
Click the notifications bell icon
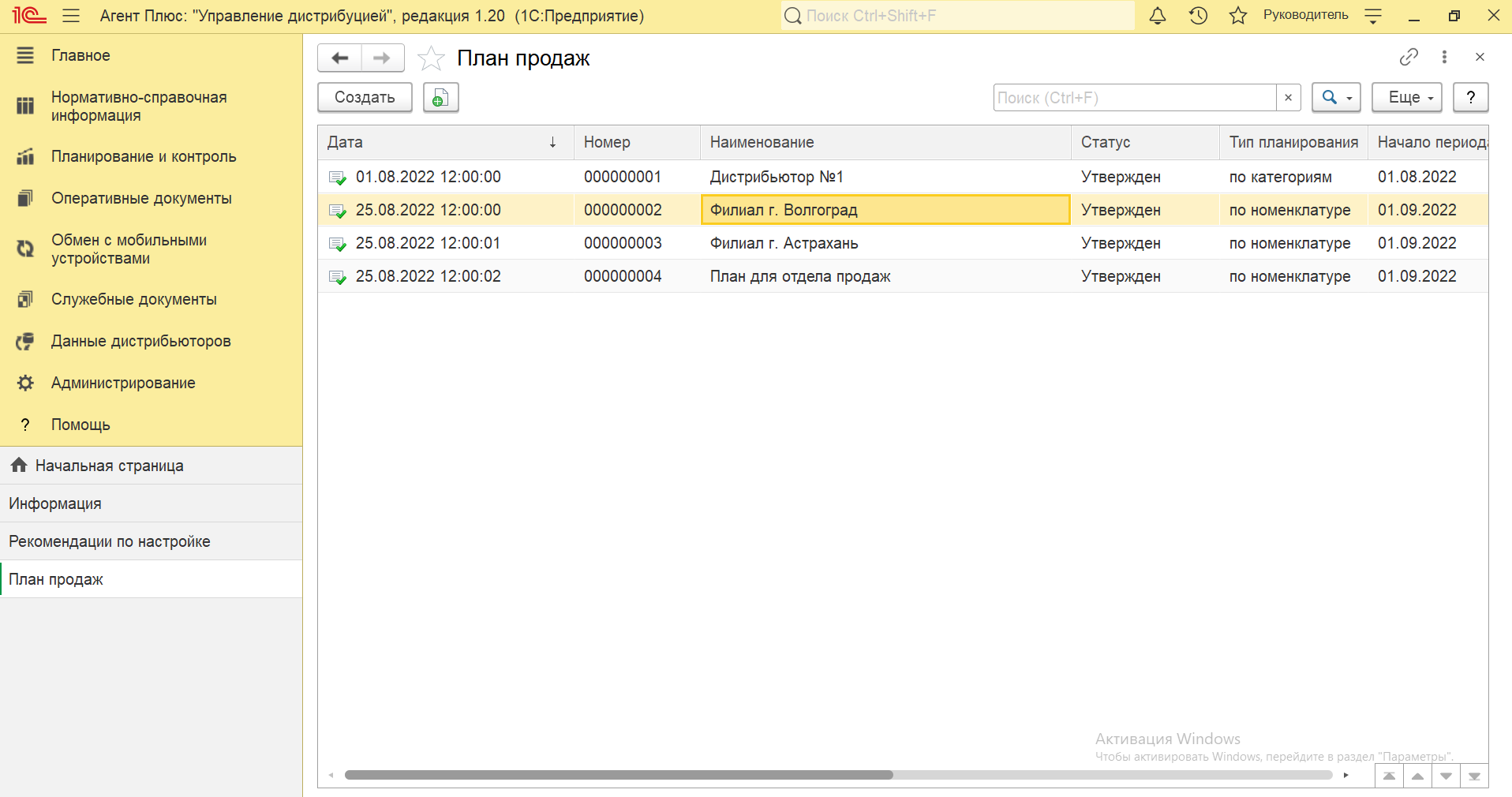coord(1157,16)
